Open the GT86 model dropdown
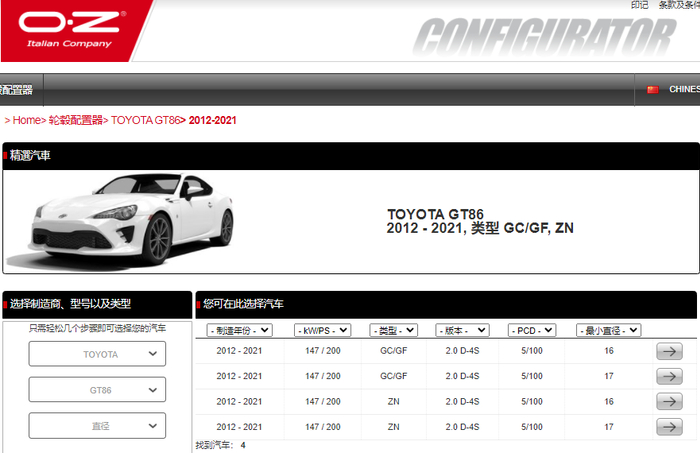This screenshot has height=453, width=700. click(97, 390)
